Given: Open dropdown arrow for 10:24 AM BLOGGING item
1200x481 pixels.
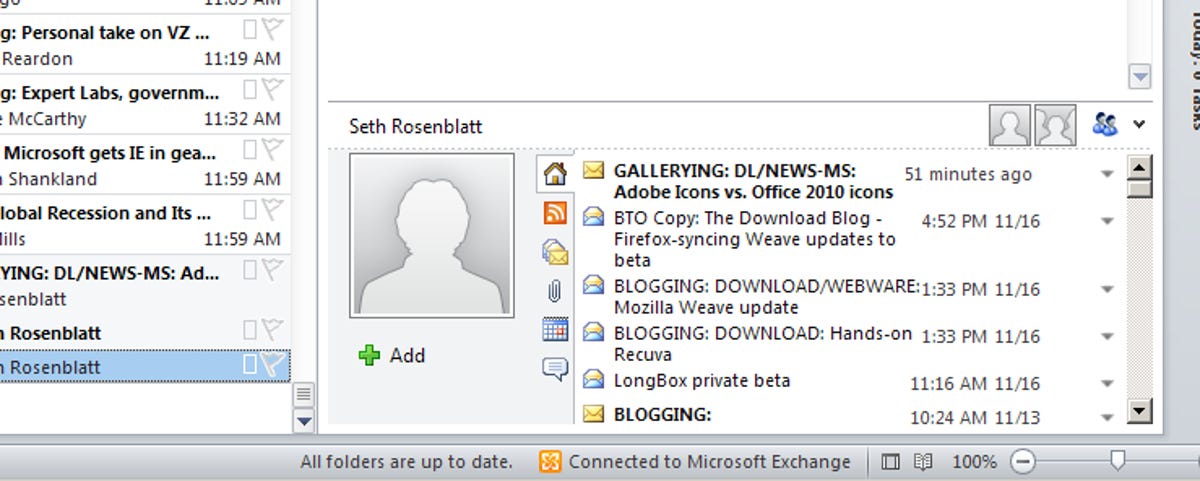Looking at the screenshot, I should pyautogui.click(x=1107, y=417).
